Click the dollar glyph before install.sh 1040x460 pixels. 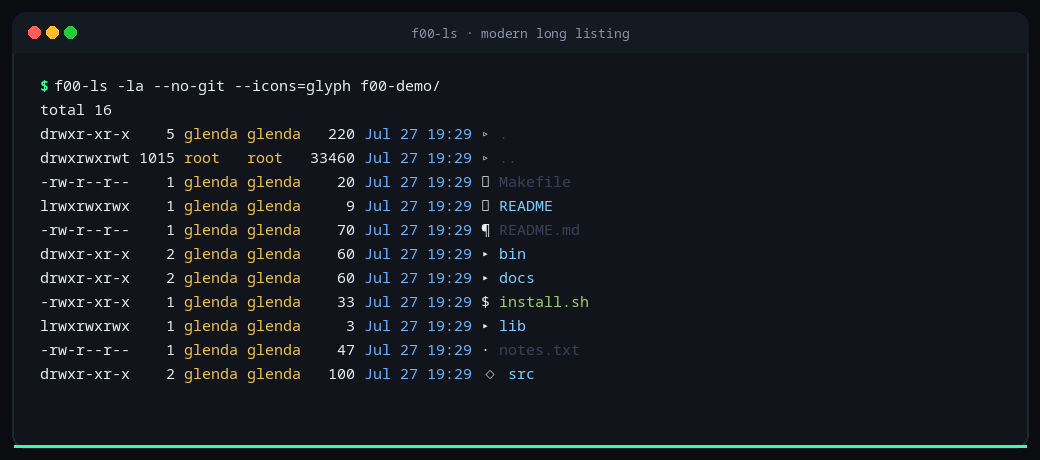pos(486,302)
